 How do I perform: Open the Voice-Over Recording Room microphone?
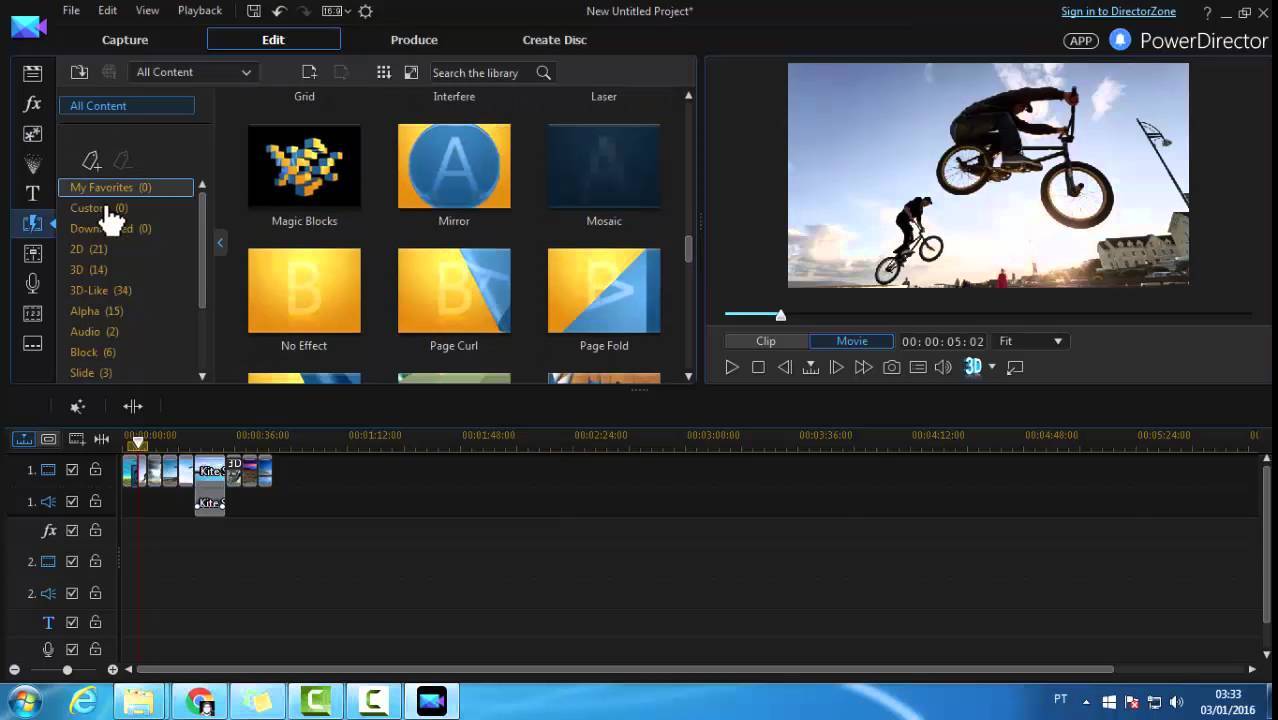[32, 284]
